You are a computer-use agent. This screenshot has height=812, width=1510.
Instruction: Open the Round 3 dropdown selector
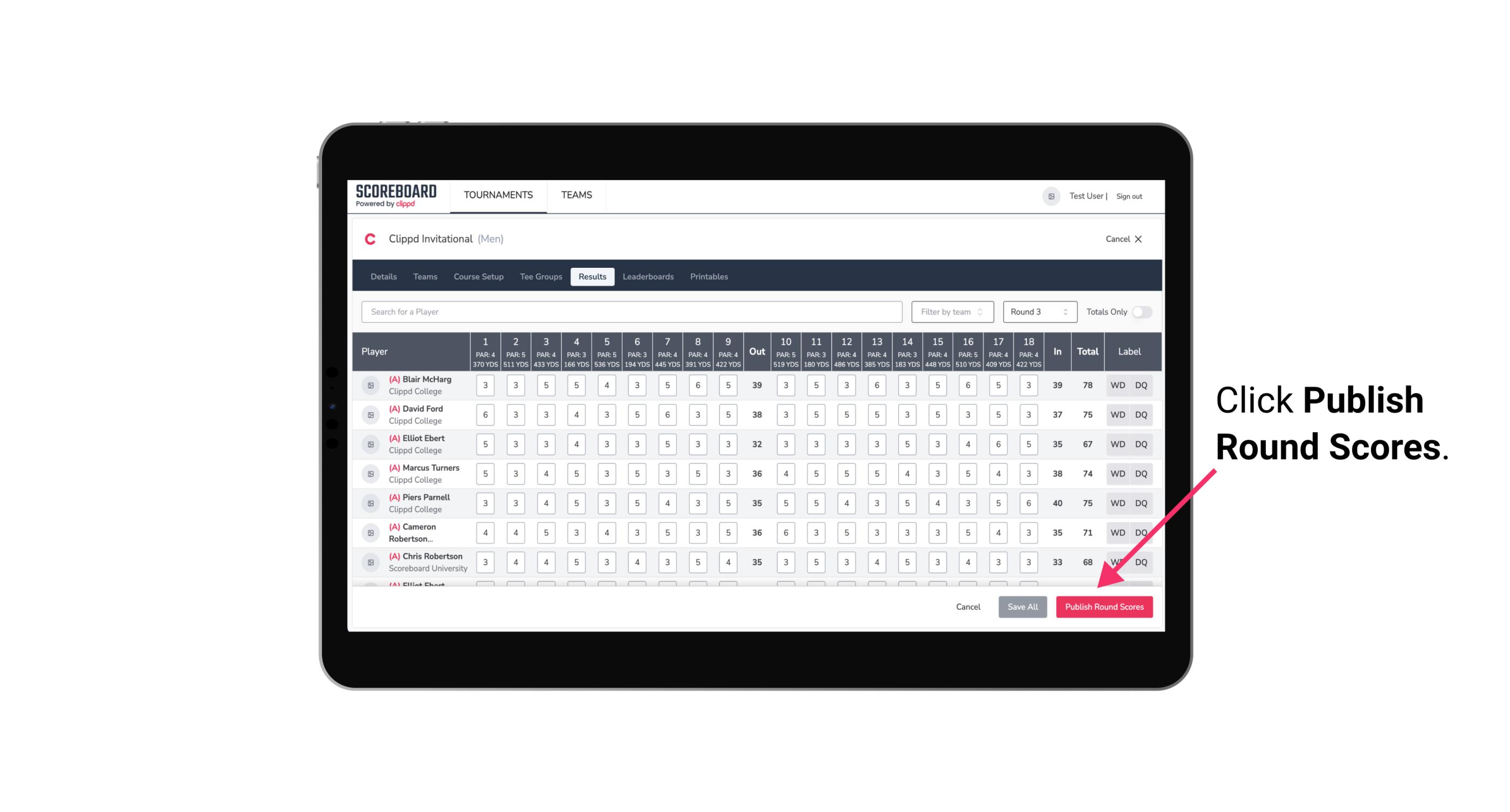coord(1037,311)
